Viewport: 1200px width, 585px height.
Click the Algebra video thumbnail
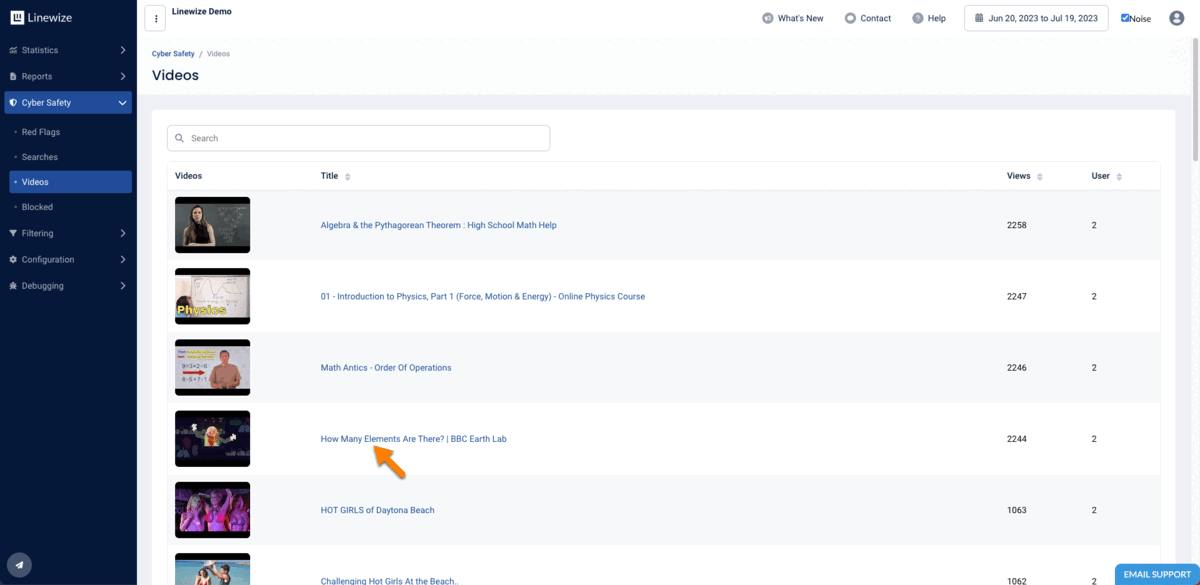212,225
